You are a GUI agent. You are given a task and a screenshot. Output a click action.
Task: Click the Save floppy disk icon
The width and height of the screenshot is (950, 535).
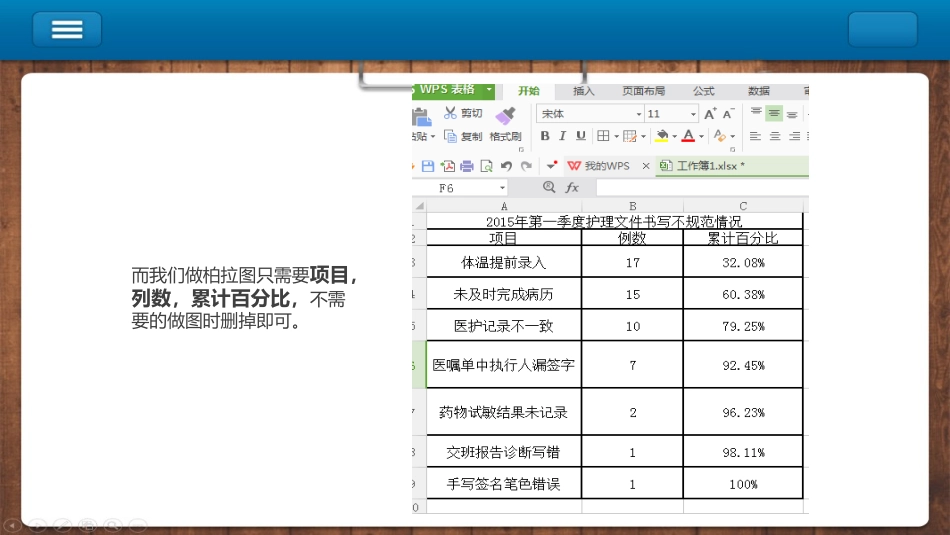(x=428, y=165)
